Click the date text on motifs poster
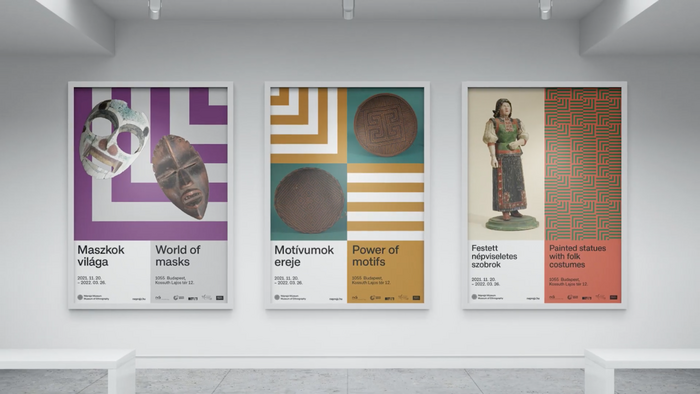The image size is (700, 394). pyautogui.click(x=288, y=280)
